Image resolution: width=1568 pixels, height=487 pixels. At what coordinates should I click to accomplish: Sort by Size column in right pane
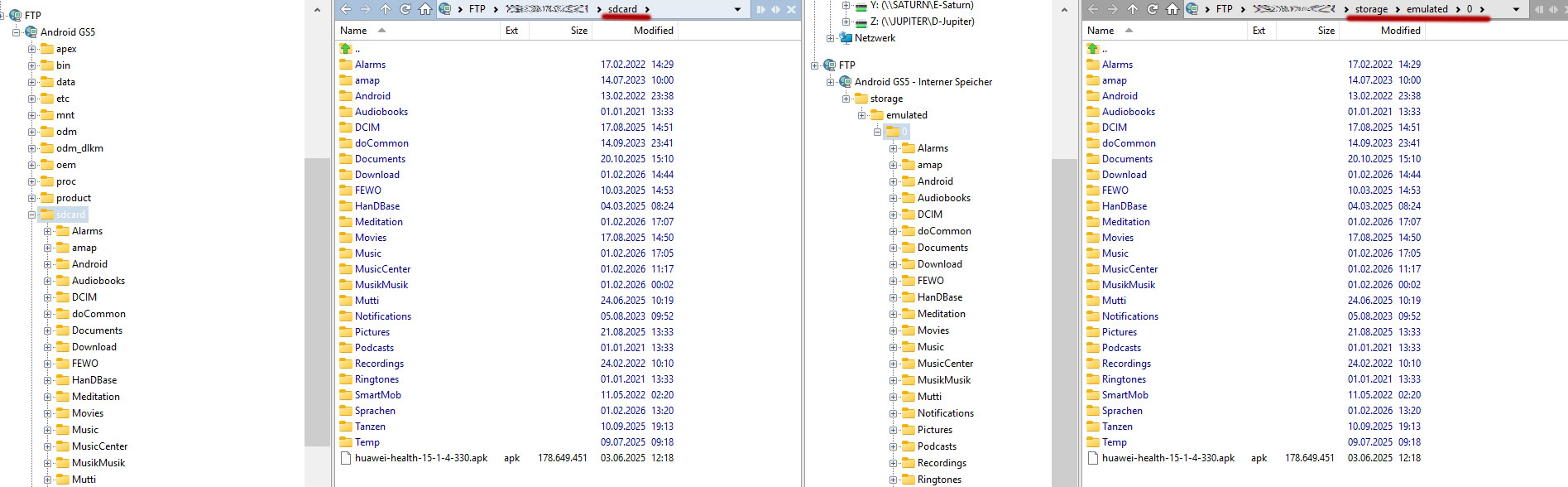[x=1326, y=31]
